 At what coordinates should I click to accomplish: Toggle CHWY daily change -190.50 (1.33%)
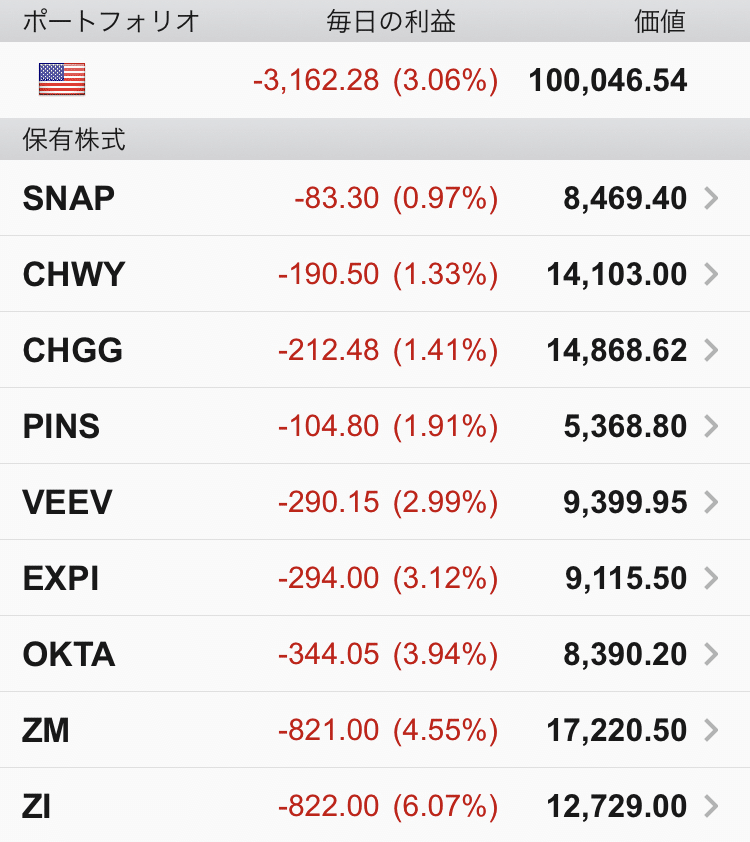(x=388, y=274)
